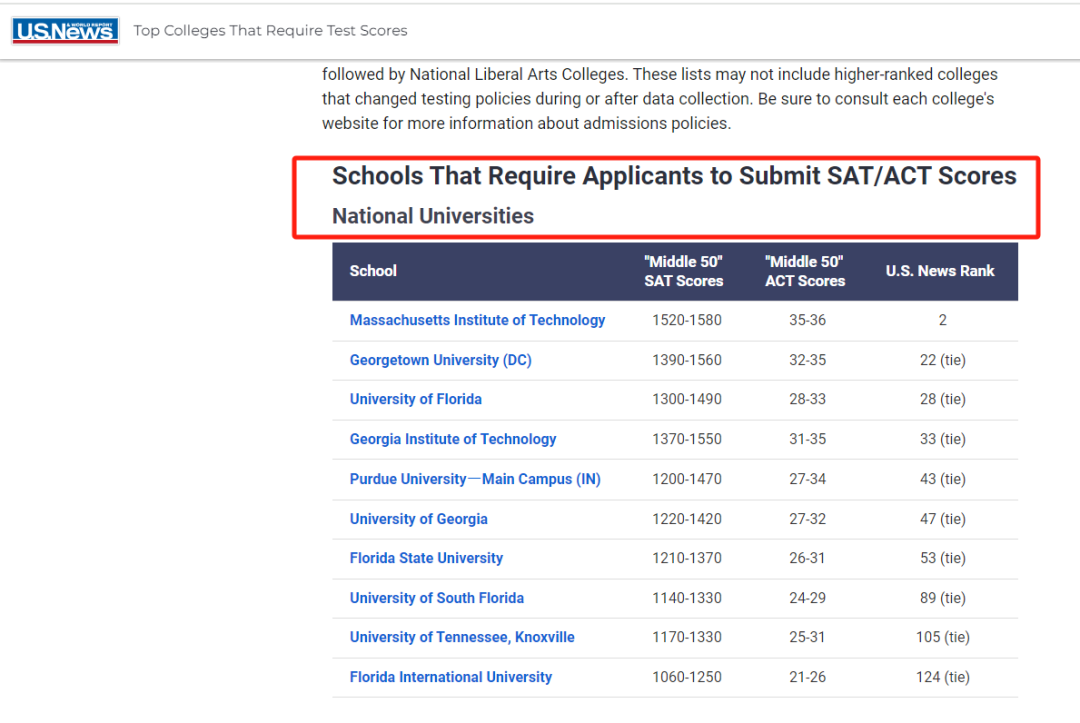Follow the Purdue University—Main Campus (IN) link
Viewport: 1080px width, 723px height.
pyautogui.click(x=475, y=479)
